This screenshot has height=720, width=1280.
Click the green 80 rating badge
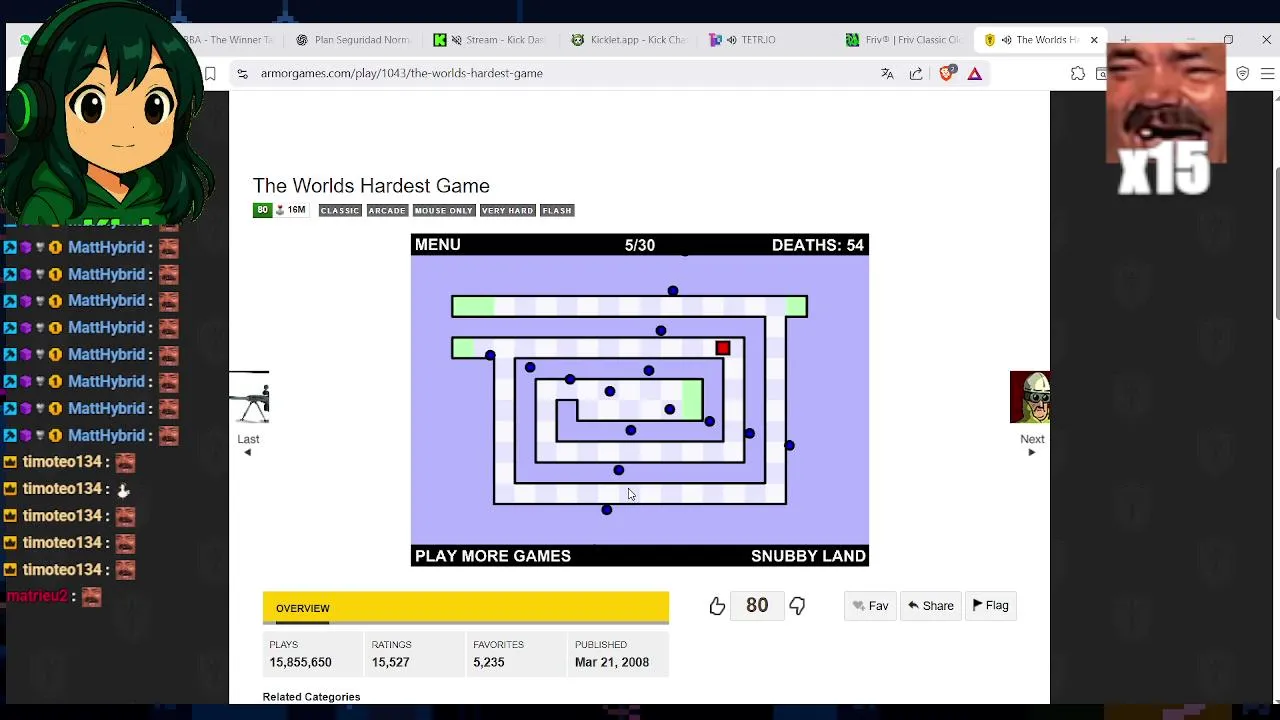pos(262,210)
